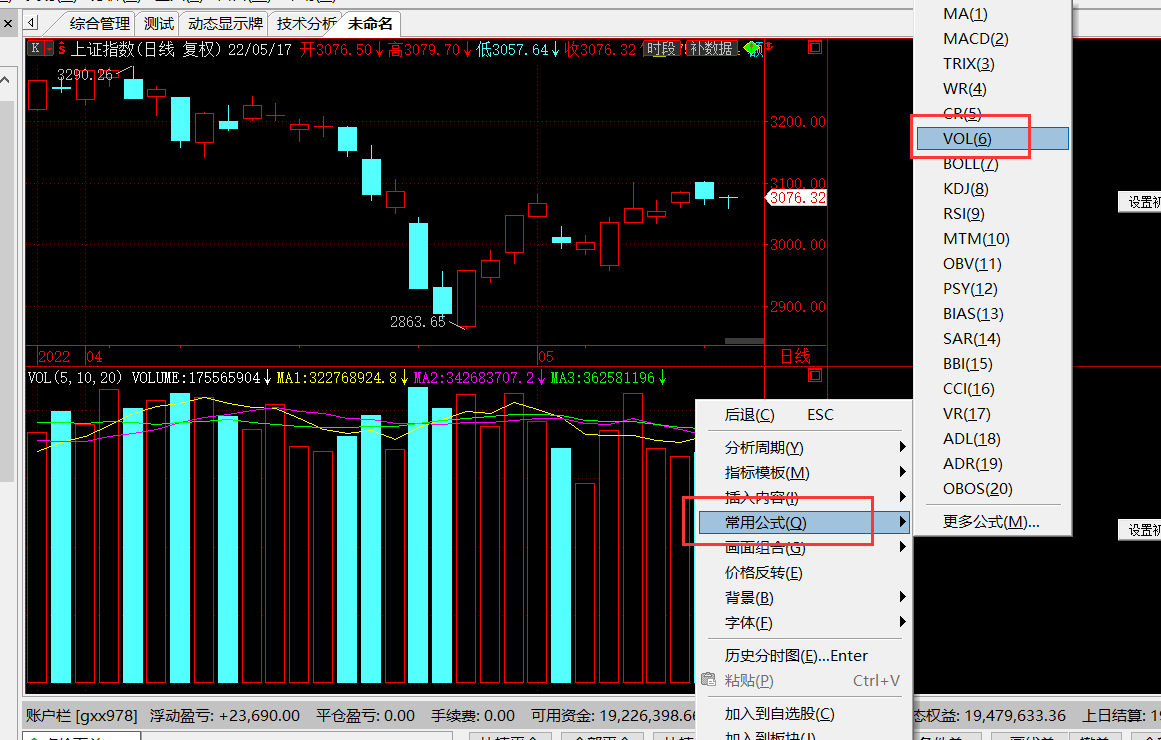Choose 后退(C) in the context menu
This screenshot has width=1161, height=740.
coord(803,415)
